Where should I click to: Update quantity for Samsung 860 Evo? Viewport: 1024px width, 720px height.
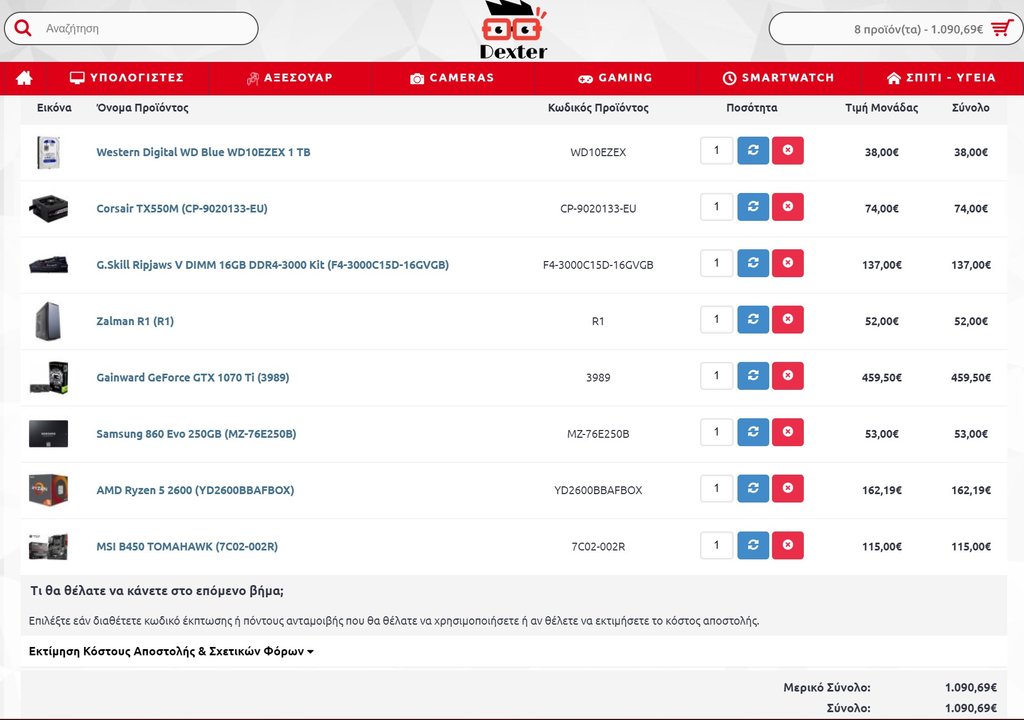pyautogui.click(x=753, y=432)
